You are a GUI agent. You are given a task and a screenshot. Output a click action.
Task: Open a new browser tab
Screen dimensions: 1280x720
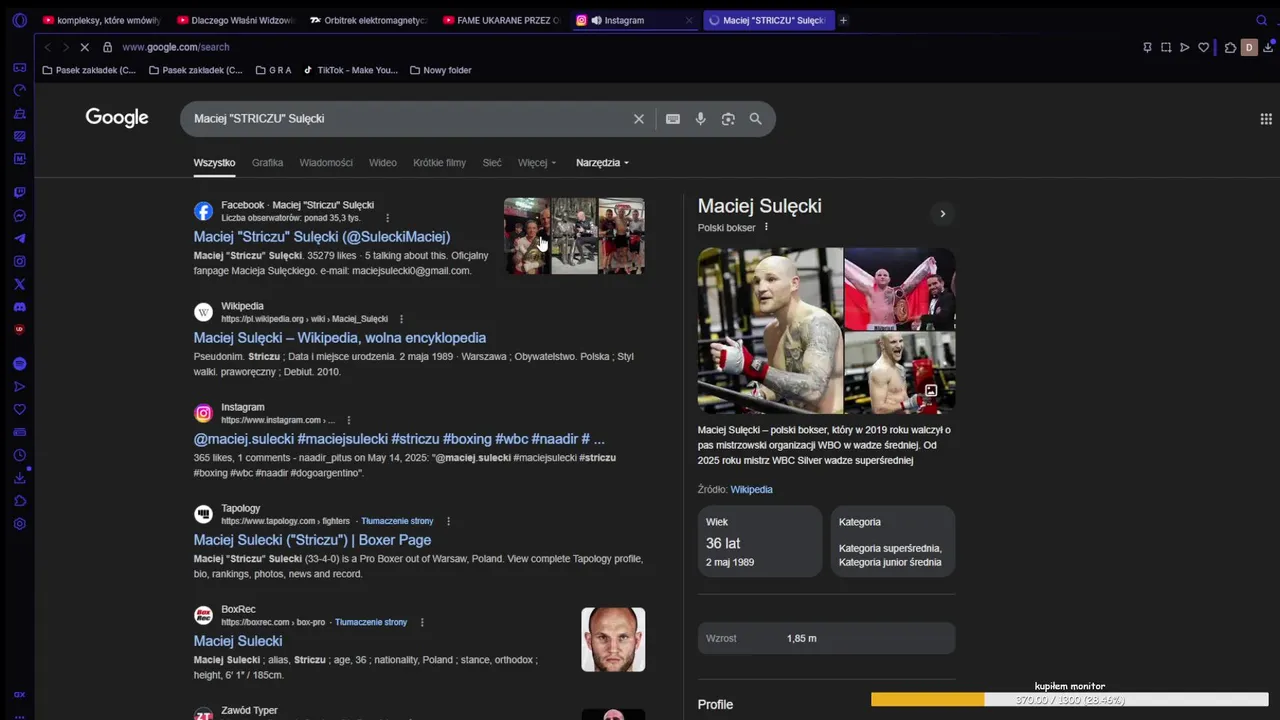click(x=843, y=20)
